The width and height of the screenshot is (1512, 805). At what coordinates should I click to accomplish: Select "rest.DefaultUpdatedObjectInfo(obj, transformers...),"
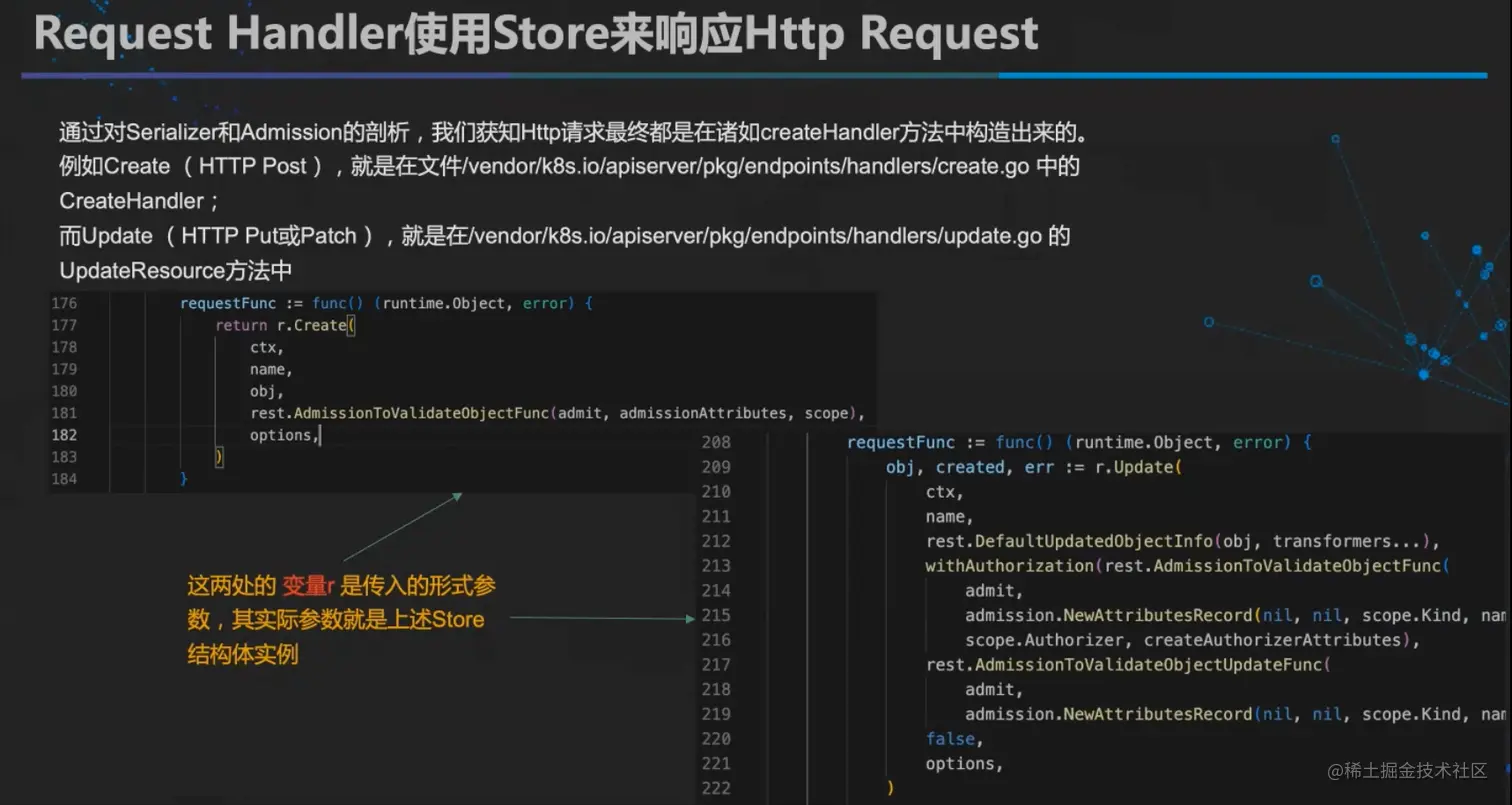(1182, 541)
